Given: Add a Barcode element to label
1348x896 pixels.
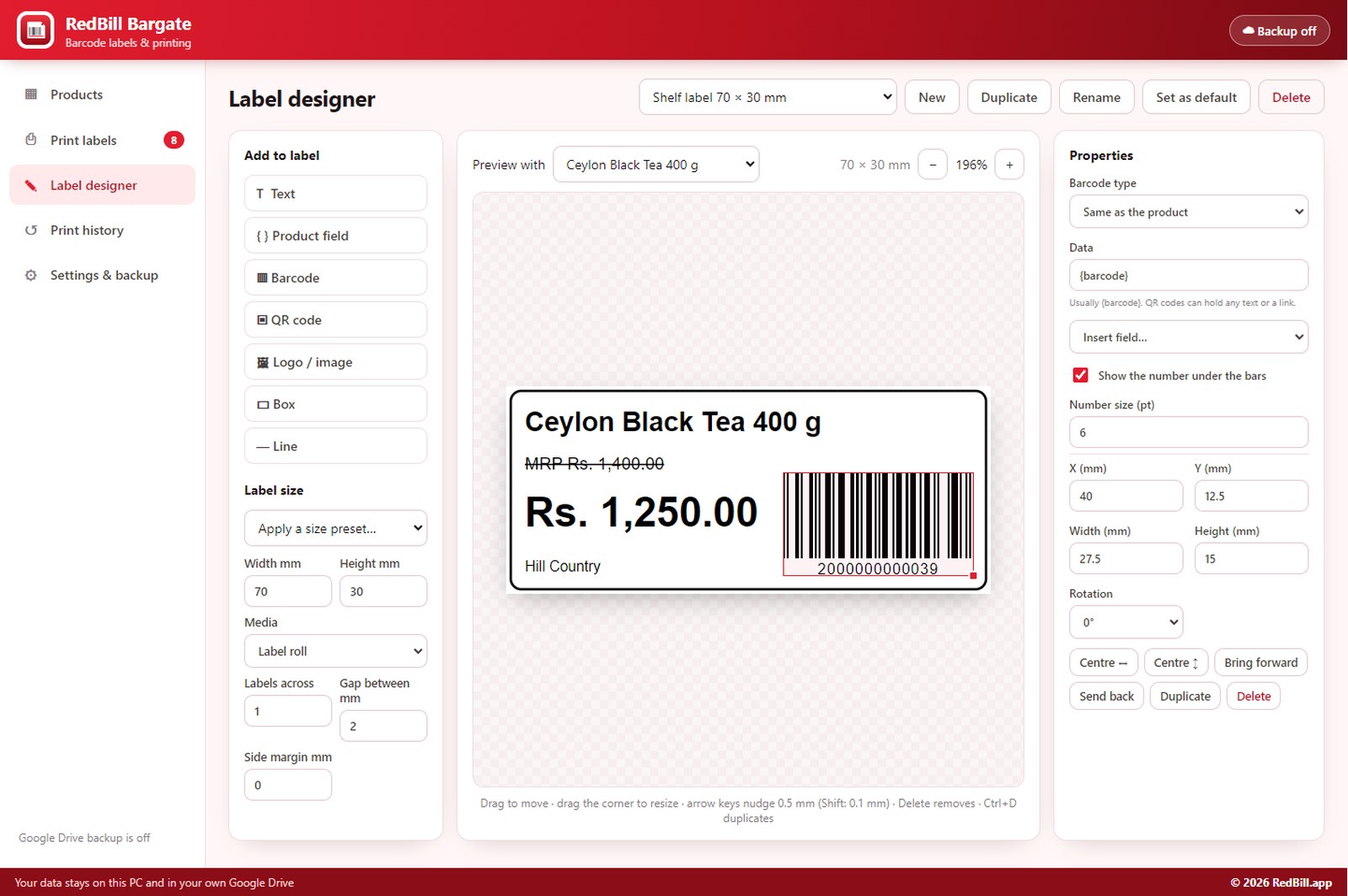Looking at the screenshot, I should click(335, 278).
